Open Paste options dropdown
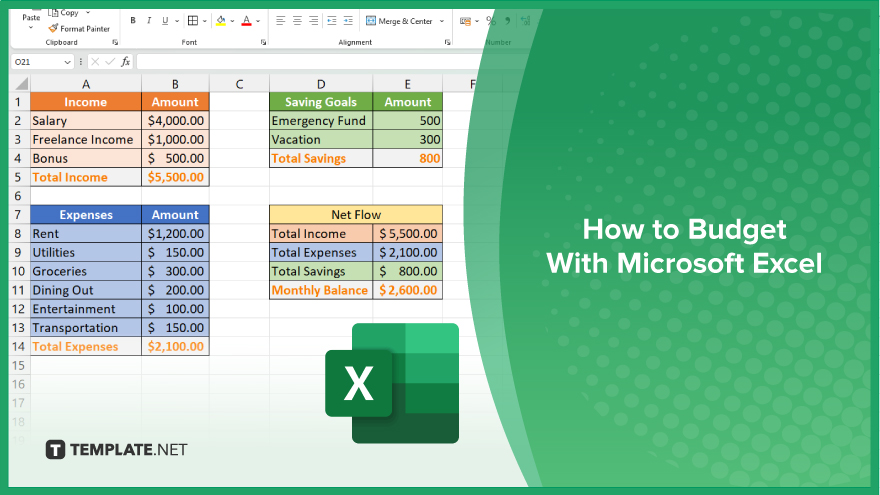 tap(31, 27)
